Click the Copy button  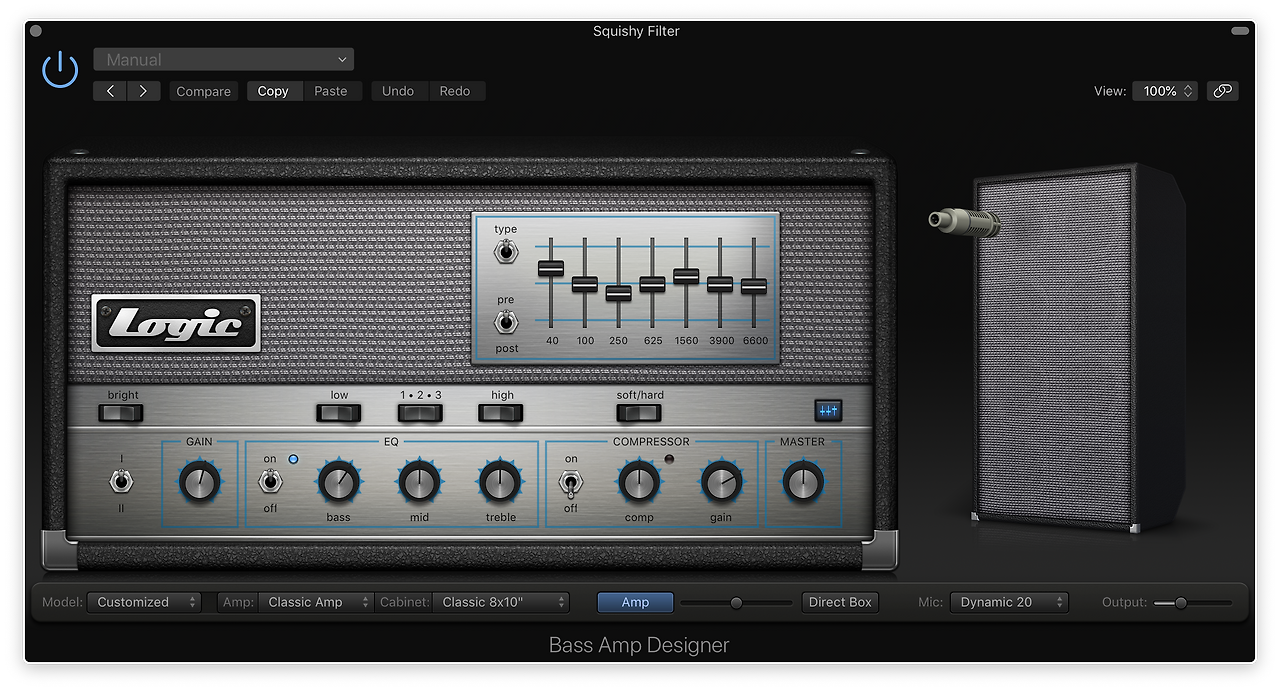(x=273, y=91)
